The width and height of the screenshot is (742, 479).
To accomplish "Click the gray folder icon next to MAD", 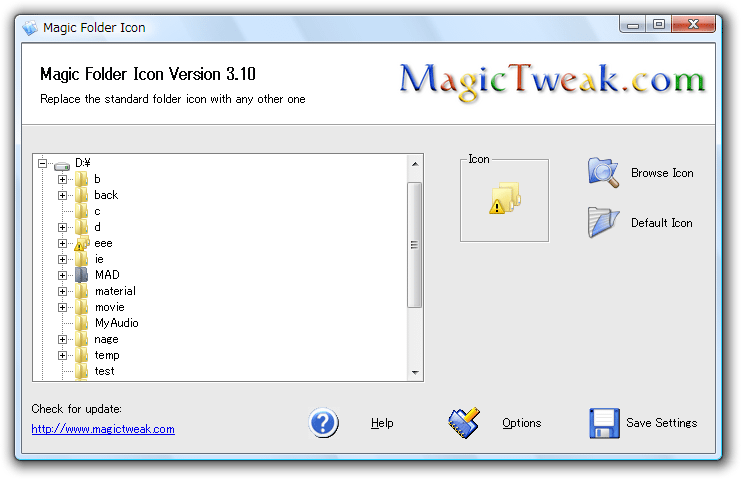I will pos(82,275).
